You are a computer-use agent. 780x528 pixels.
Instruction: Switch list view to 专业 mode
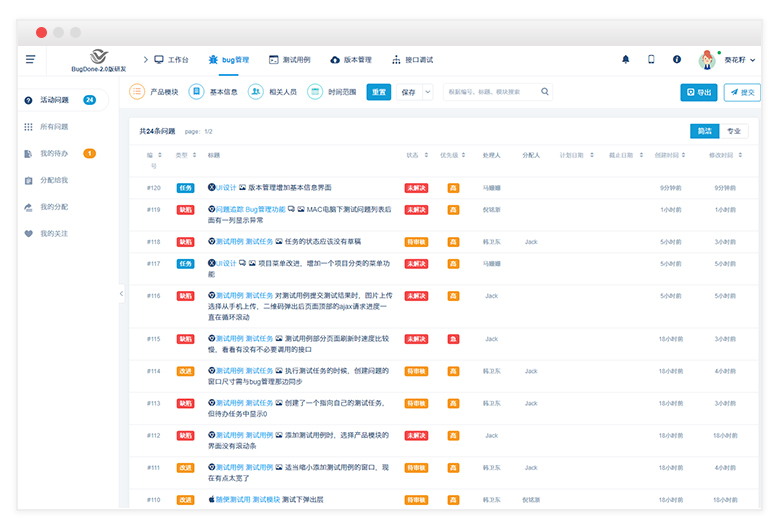[734, 131]
